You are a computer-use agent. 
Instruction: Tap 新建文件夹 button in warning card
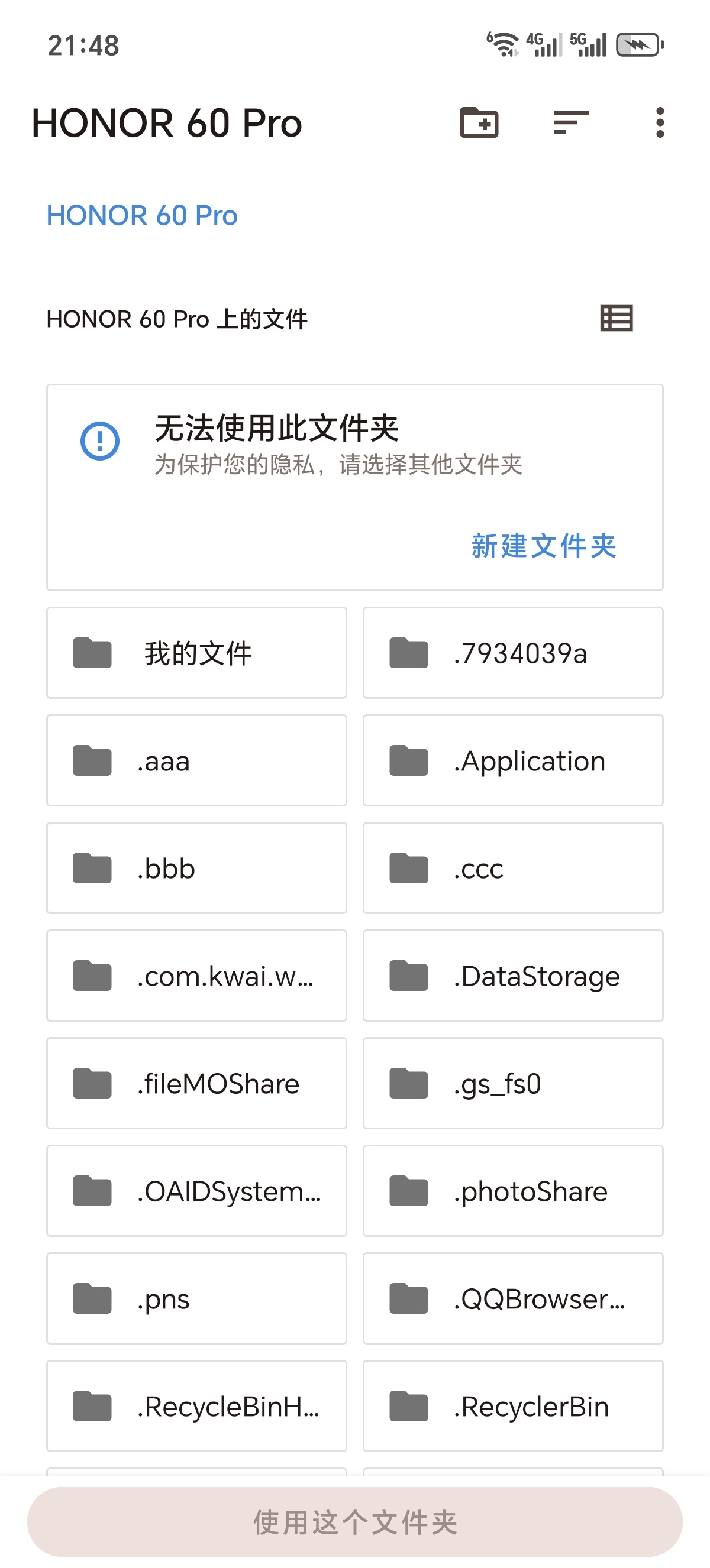point(544,545)
